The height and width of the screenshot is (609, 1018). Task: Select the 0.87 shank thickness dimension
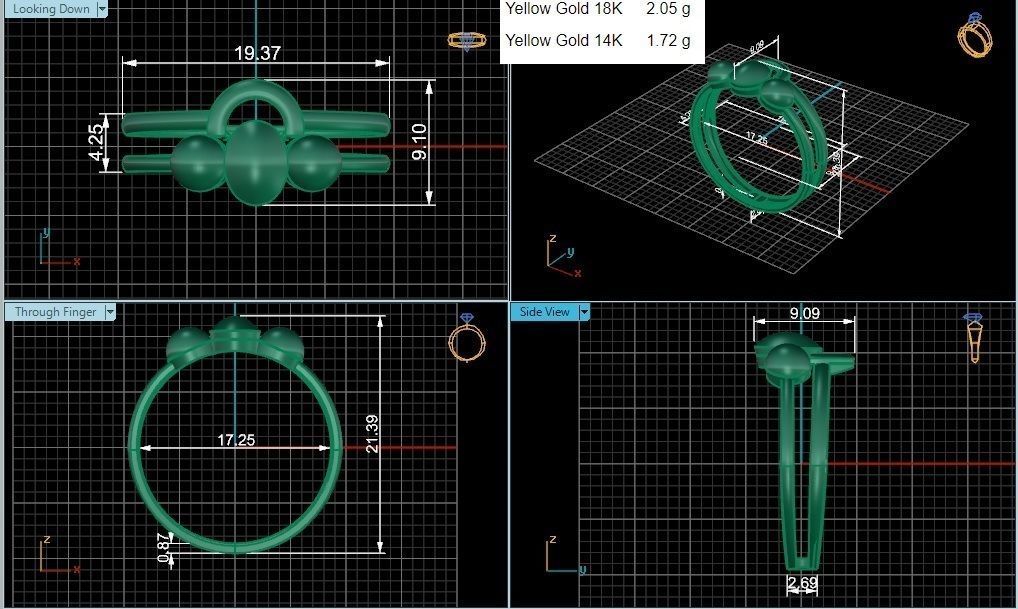tap(163, 547)
